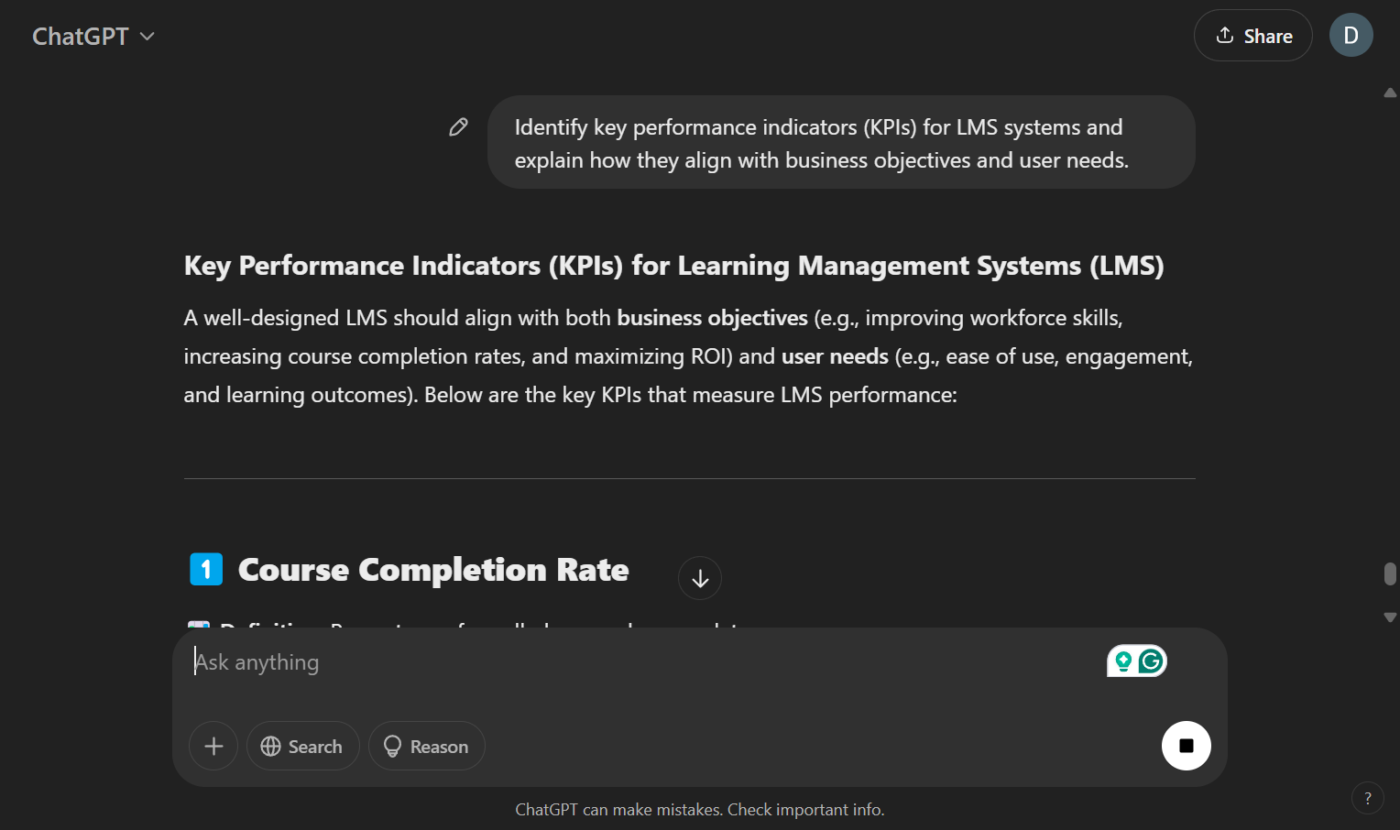Open Grammarly lightbulb suggestions icon

1124,661
